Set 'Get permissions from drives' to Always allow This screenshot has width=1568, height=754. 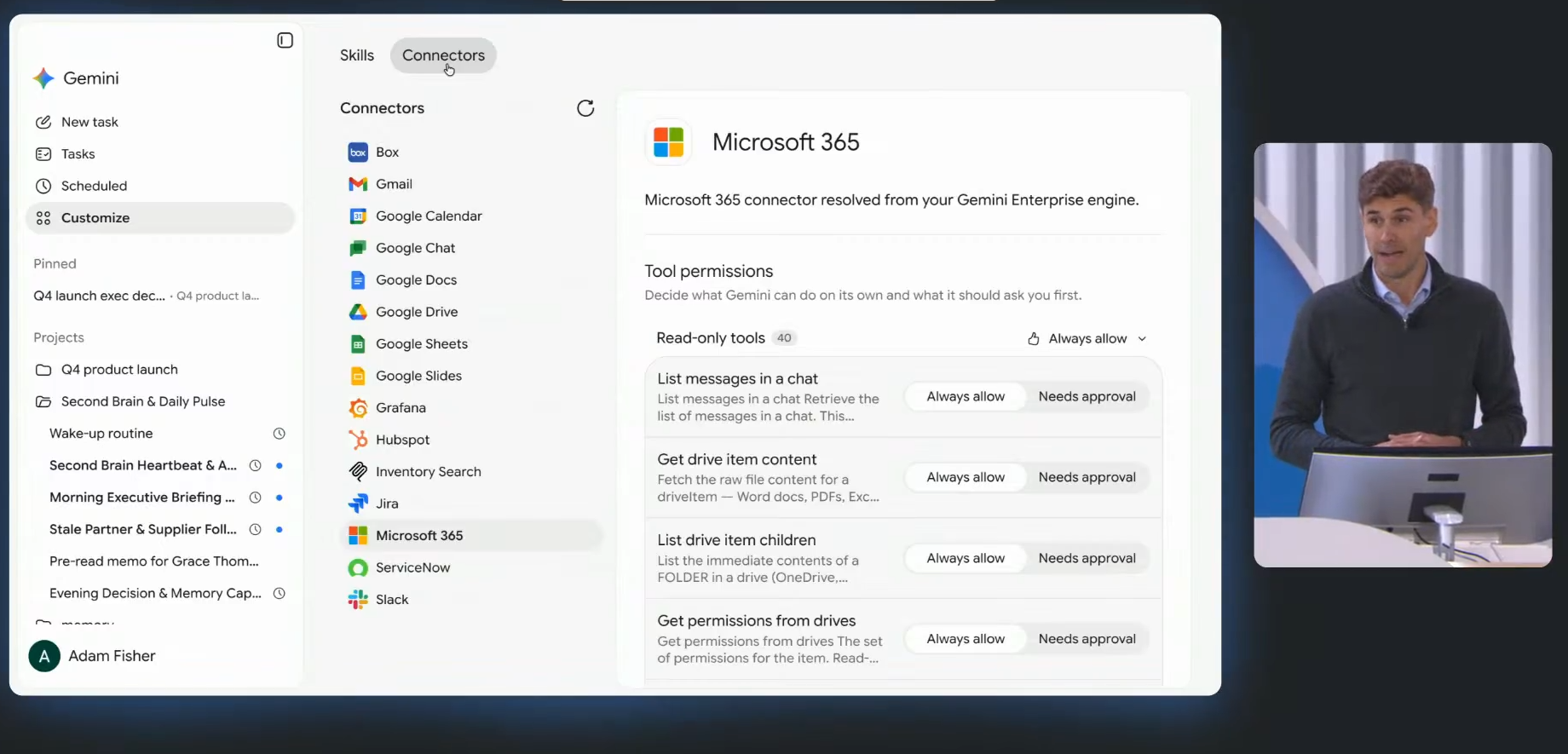(x=966, y=639)
